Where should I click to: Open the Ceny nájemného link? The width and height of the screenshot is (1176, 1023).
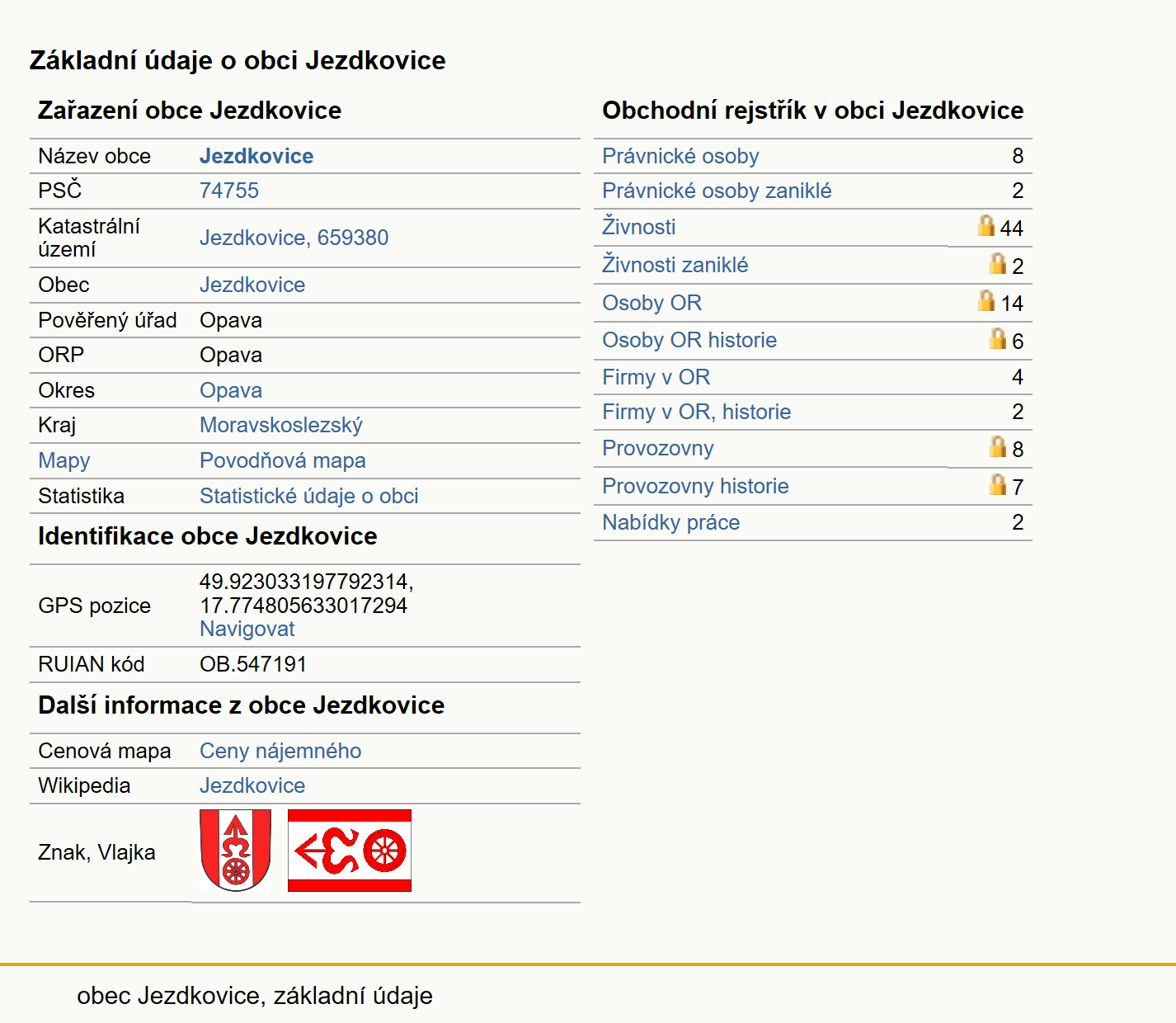coord(280,751)
